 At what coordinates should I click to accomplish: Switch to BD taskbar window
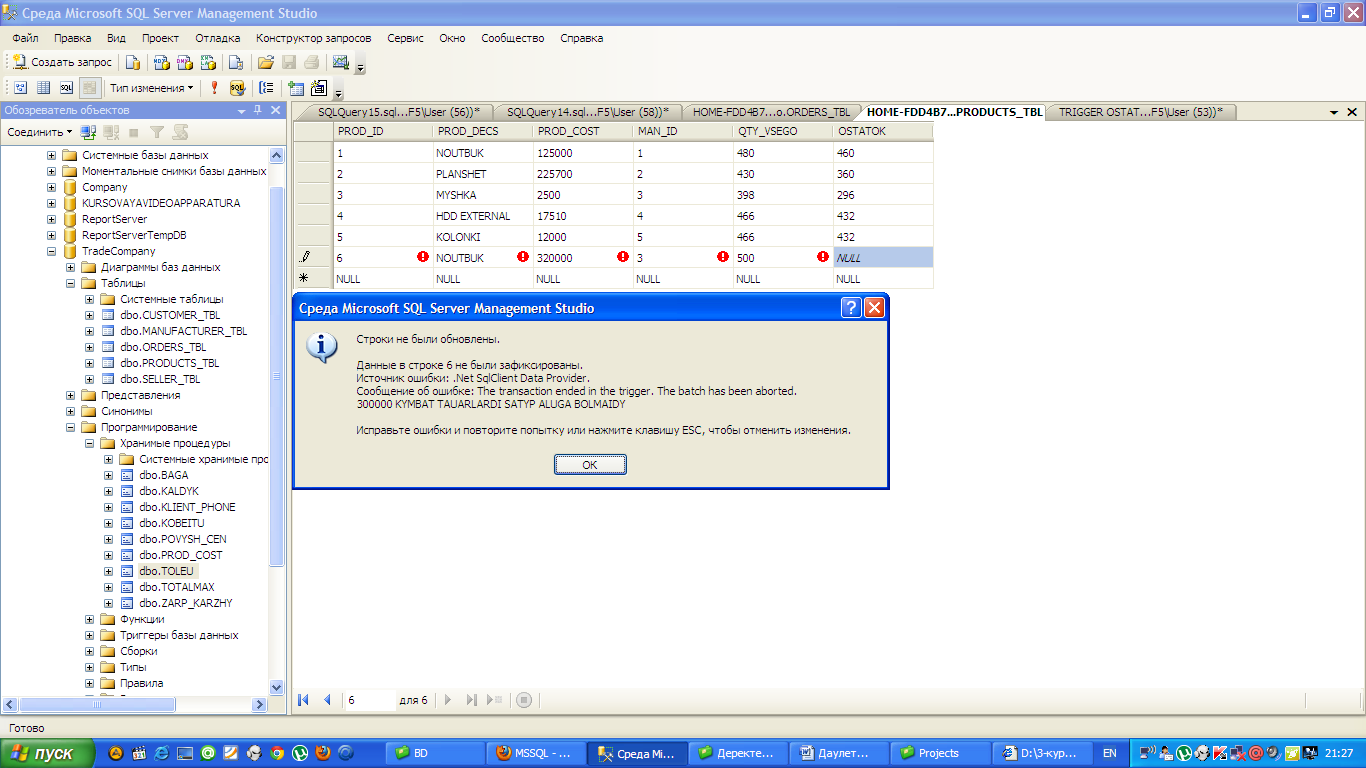click(x=433, y=753)
